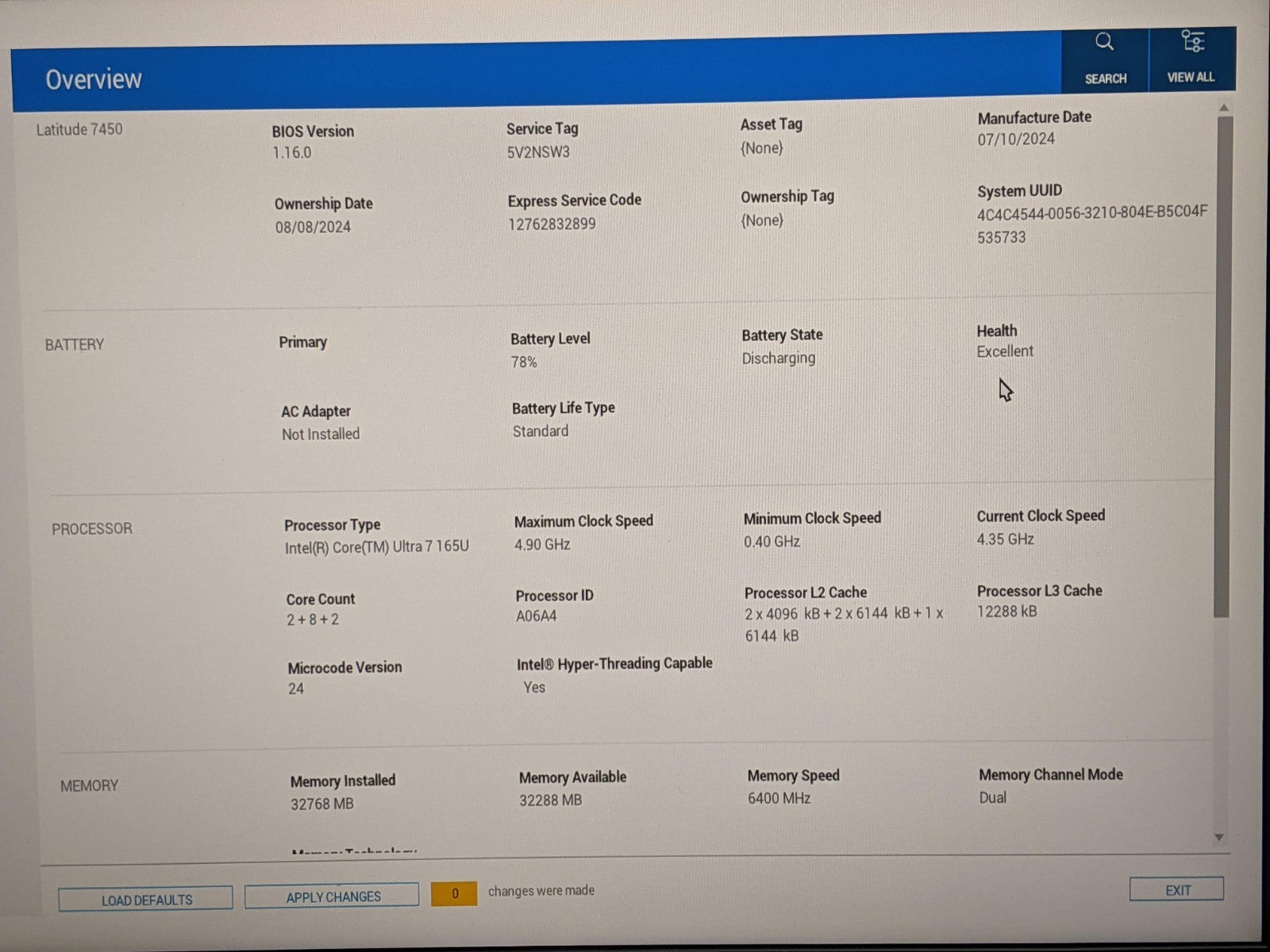Click the Express Service Code number

pos(552,225)
